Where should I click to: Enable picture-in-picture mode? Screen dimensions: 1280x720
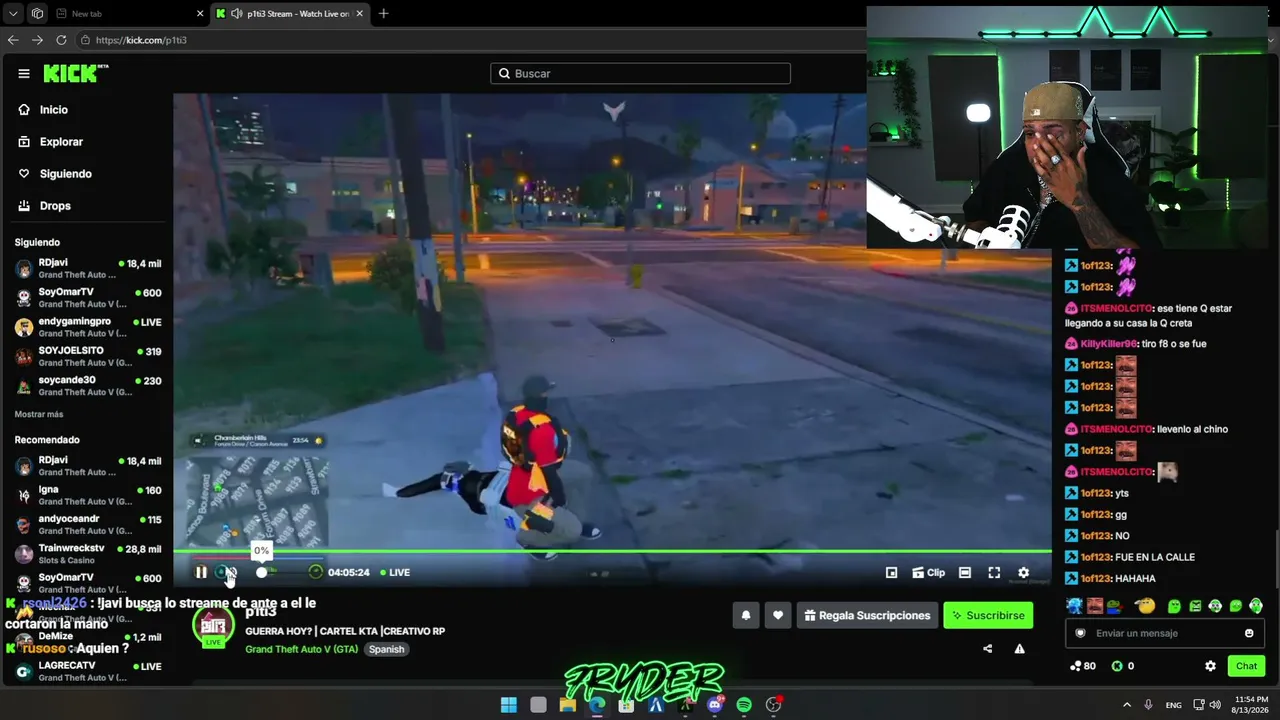pyautogui.click(x=891, y=573)
